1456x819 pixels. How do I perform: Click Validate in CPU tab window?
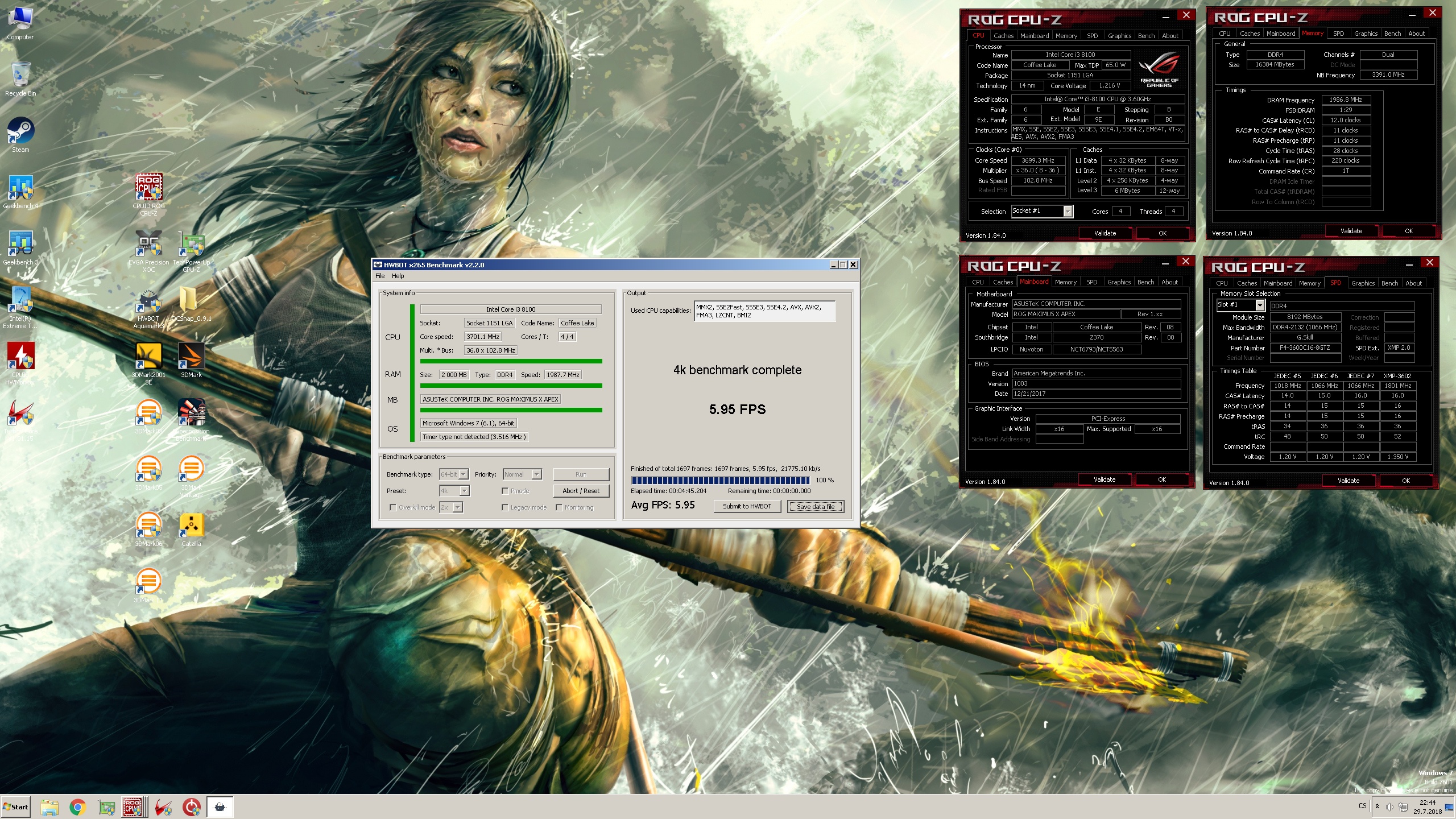pyautogui.click(x=1105, y=233)
